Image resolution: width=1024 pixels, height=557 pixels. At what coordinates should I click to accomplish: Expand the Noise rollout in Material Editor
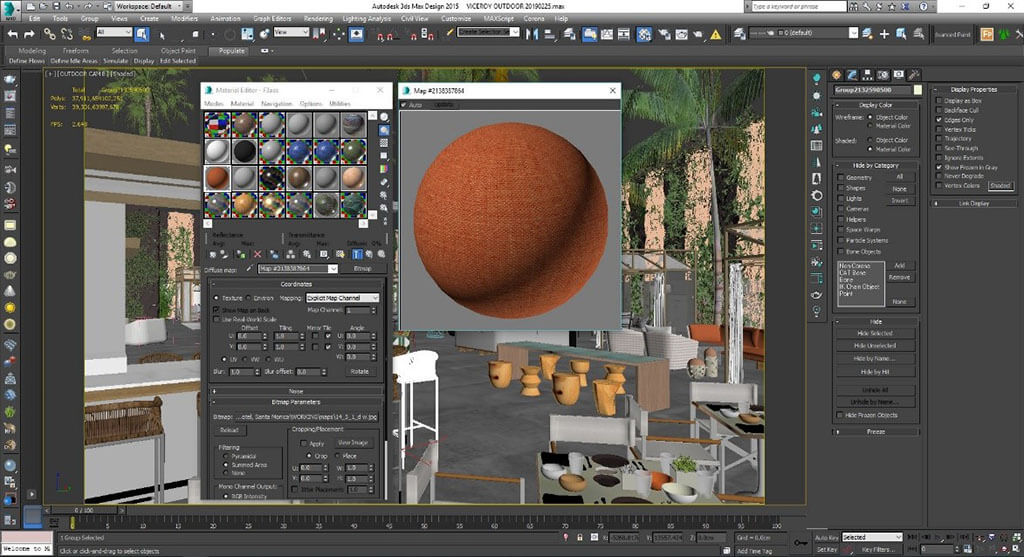coord(295,391)
